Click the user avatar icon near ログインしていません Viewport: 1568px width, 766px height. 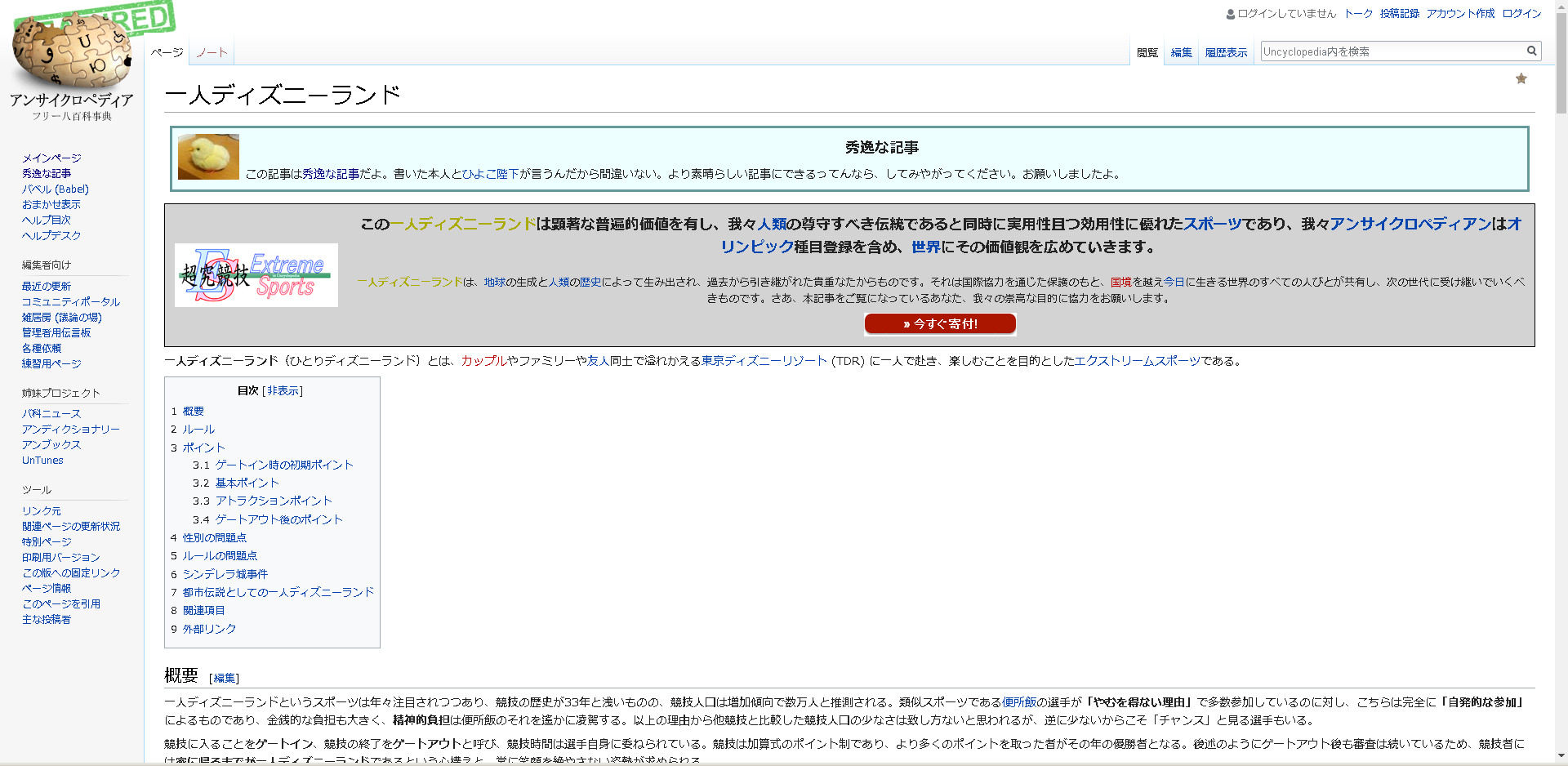point(1231,14)
